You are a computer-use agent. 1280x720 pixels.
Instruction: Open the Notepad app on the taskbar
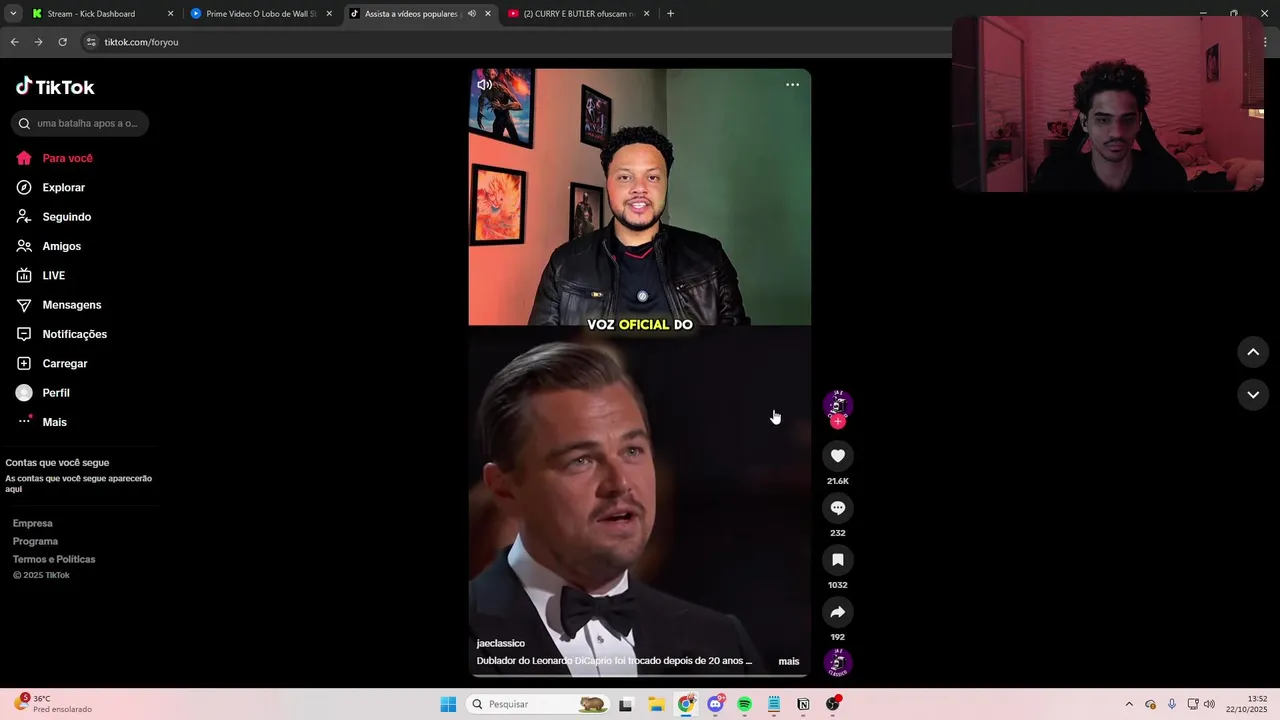pyautogui.click(x=774, y=704)
